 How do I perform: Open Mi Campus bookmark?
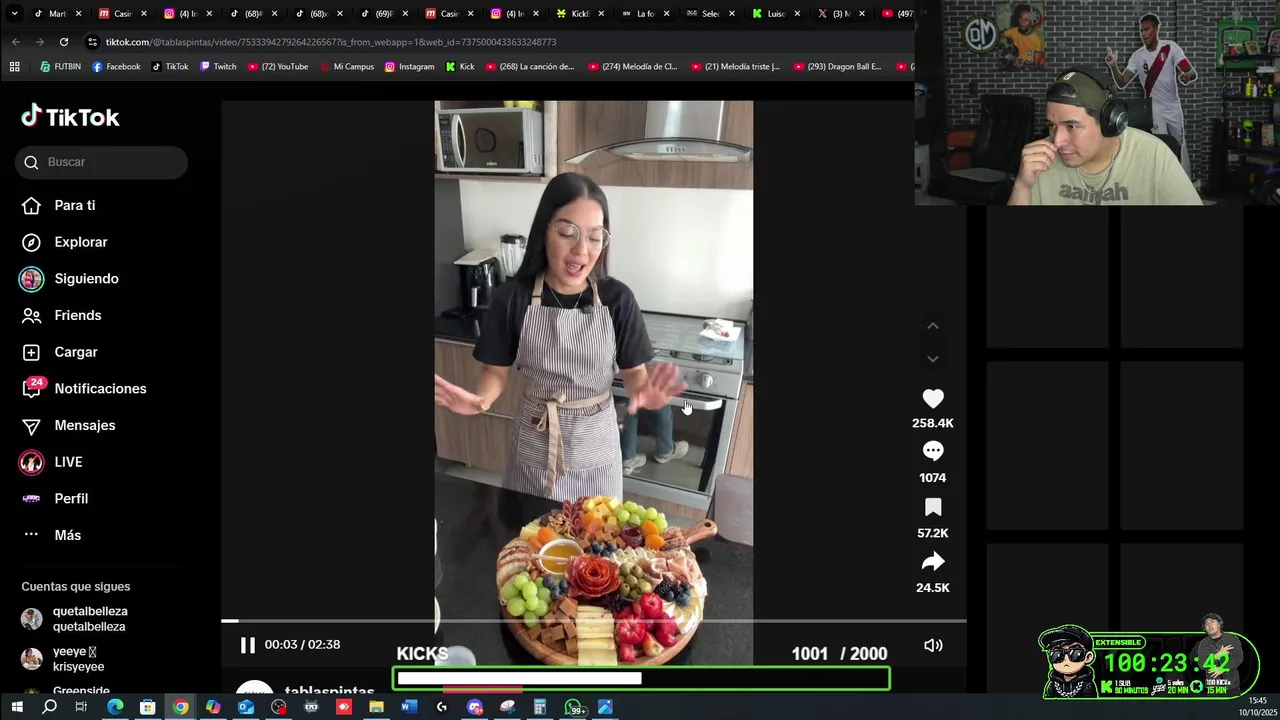[346, 67]
